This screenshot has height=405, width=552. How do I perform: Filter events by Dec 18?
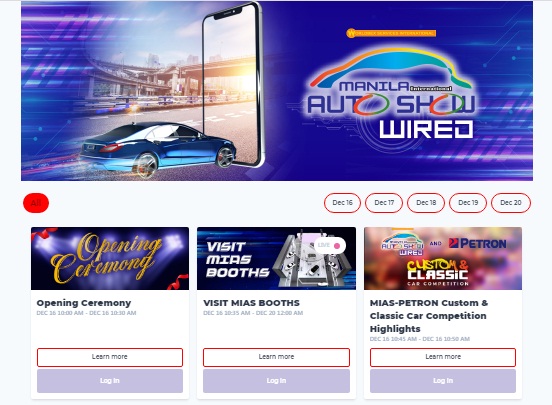click(426, 203)
